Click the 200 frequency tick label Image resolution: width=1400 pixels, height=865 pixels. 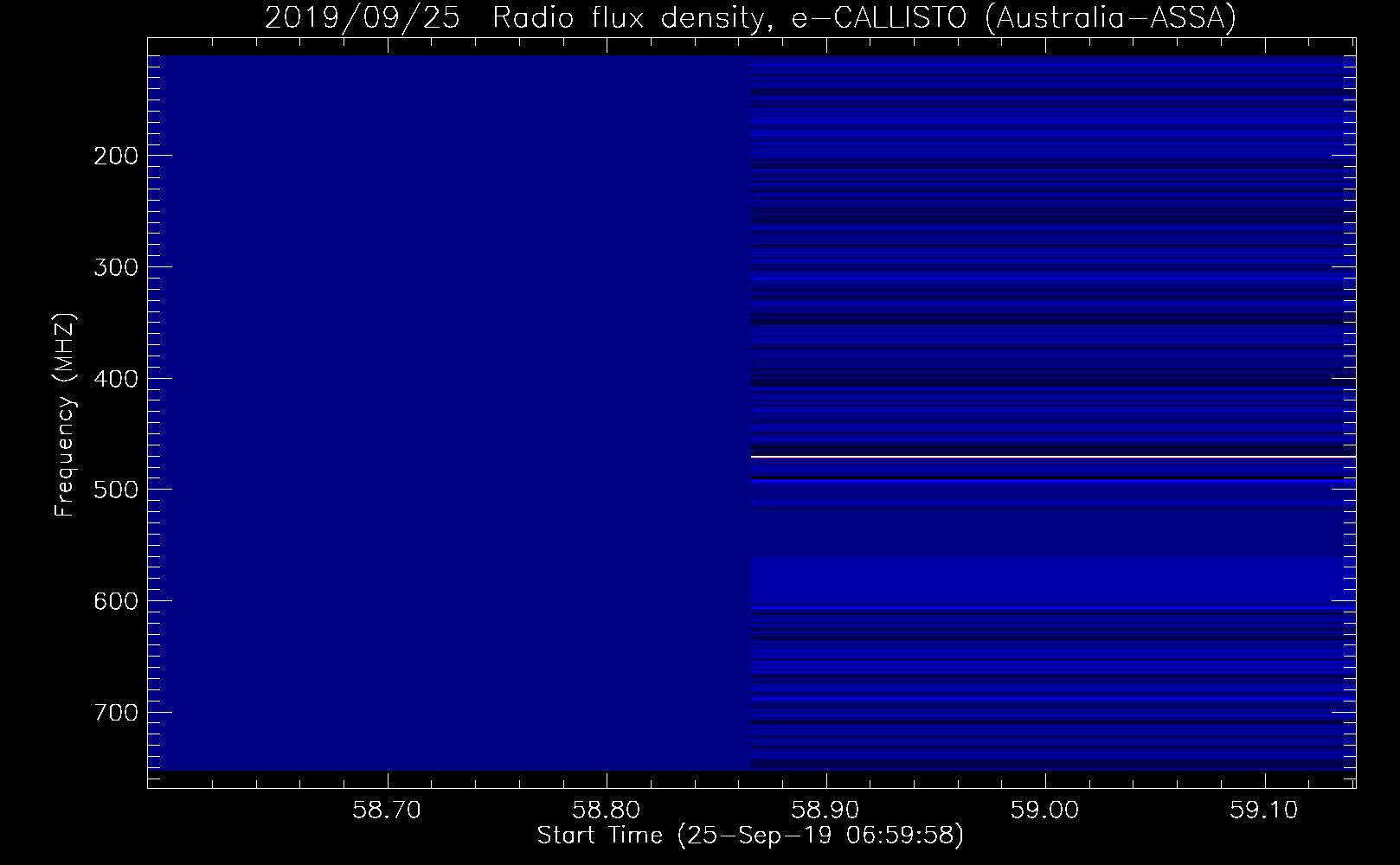(x=115, y=156)
